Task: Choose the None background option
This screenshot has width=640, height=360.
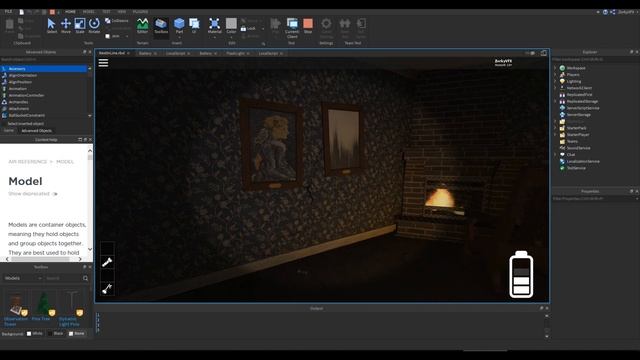Action: [x=76, y=333]
